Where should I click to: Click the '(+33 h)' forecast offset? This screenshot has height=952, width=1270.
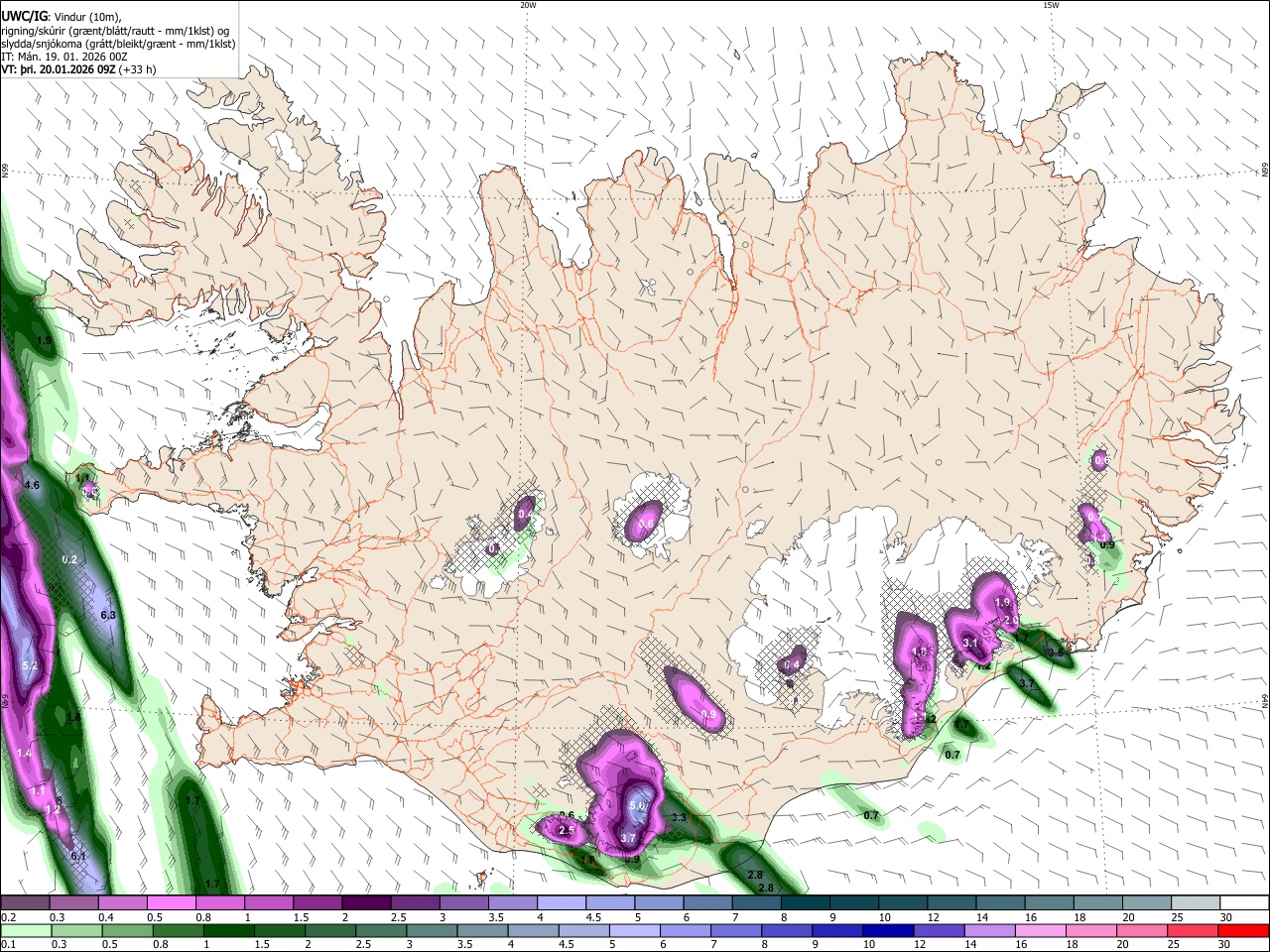pos(138,70)
